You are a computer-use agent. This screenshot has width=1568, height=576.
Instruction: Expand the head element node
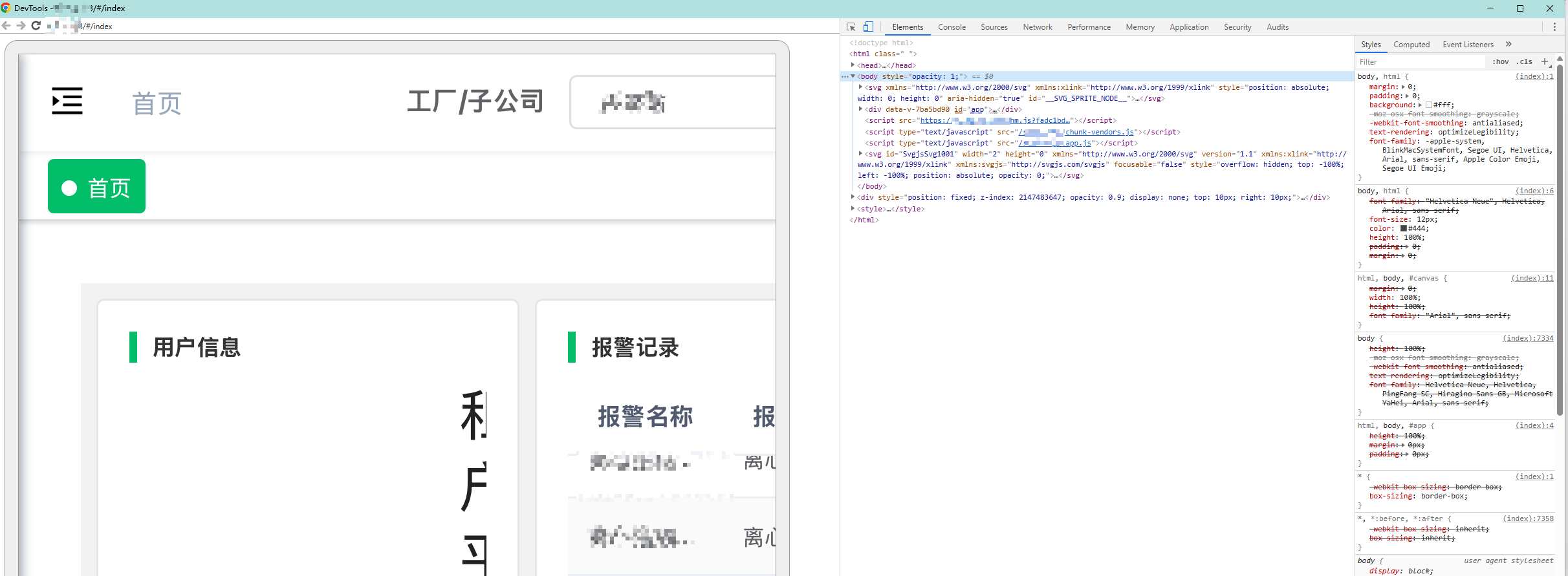[853, 65]
